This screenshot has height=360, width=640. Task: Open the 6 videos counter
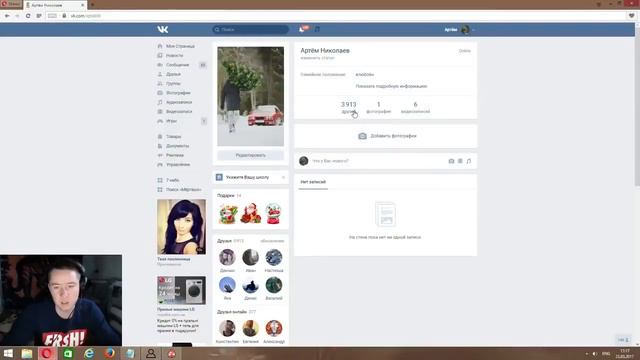(415, 107)
